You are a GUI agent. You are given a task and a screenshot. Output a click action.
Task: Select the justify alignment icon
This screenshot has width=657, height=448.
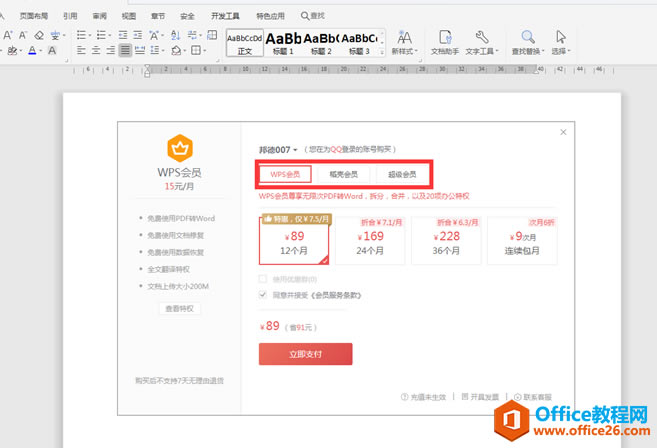click(x=125, y=50)
